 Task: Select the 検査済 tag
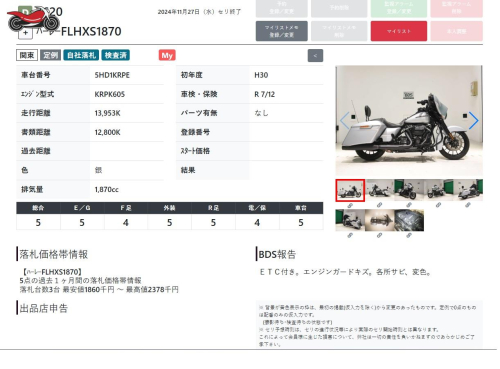(116, 55)
